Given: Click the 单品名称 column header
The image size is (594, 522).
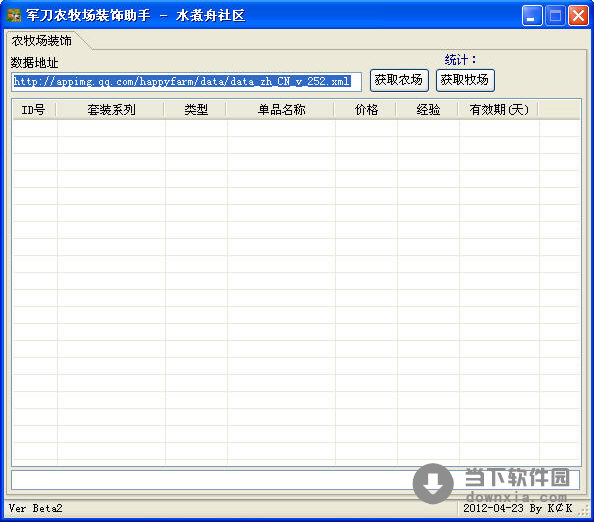Looking at the screenshot, I should (281, 110).
